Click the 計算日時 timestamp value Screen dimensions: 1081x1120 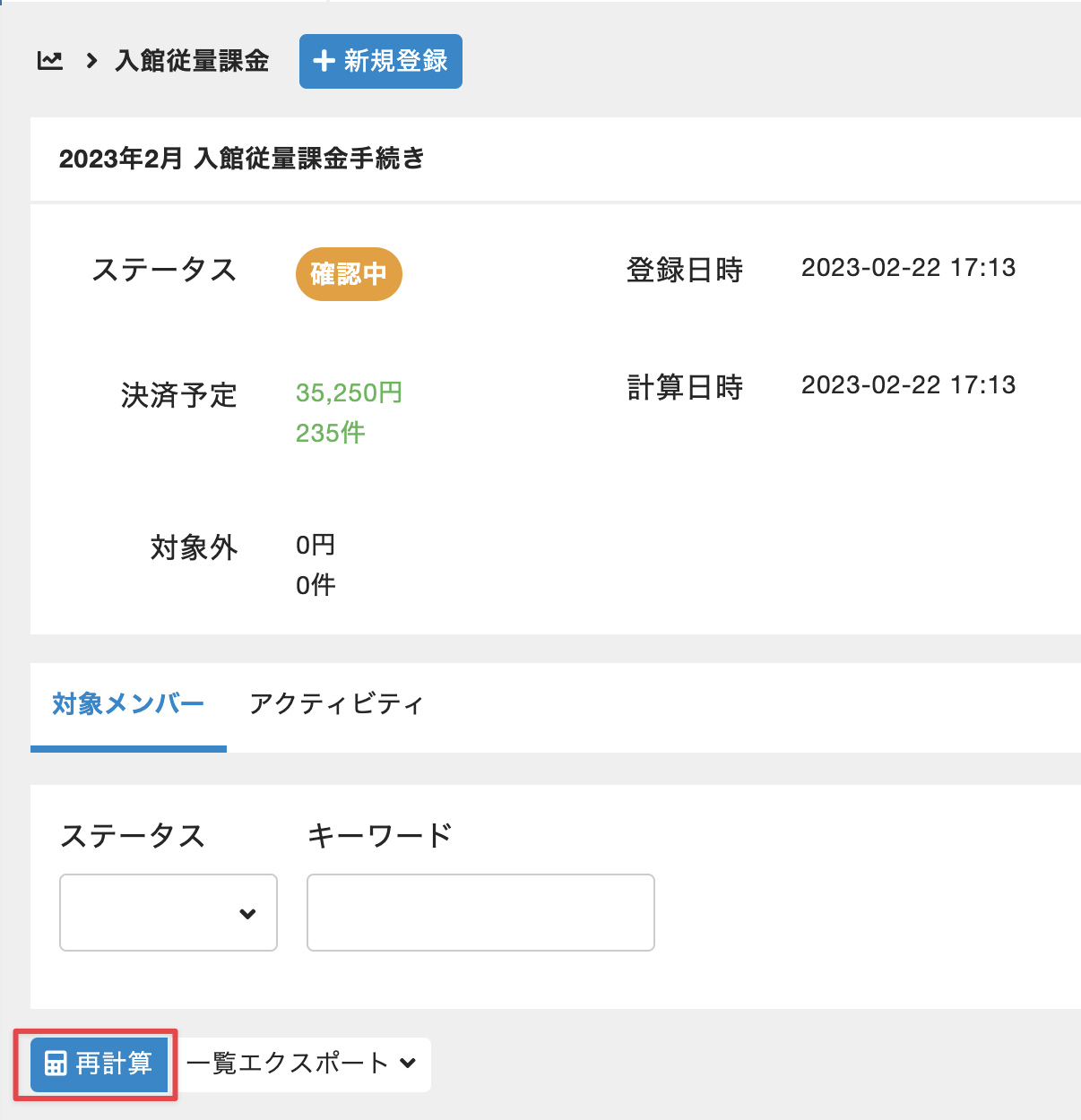point(908,385)
